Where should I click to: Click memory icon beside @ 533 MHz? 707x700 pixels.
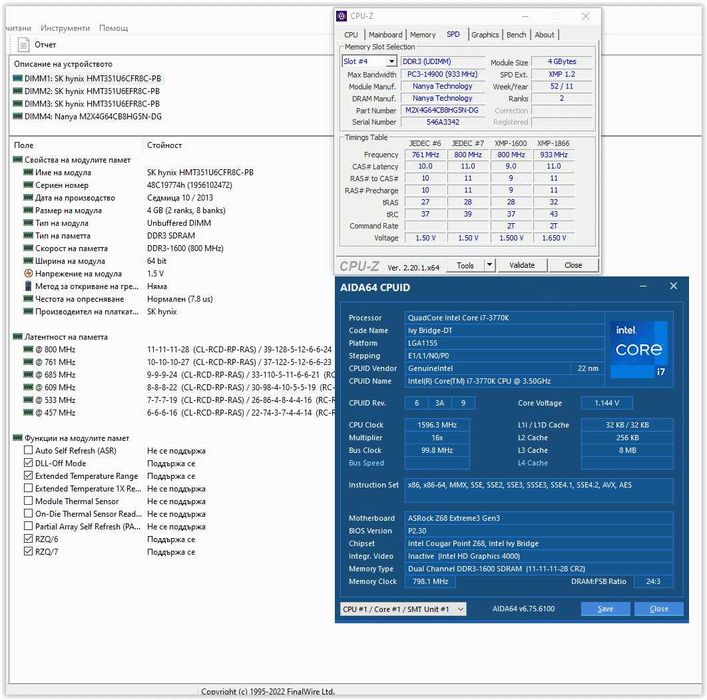tap(28, 399)
